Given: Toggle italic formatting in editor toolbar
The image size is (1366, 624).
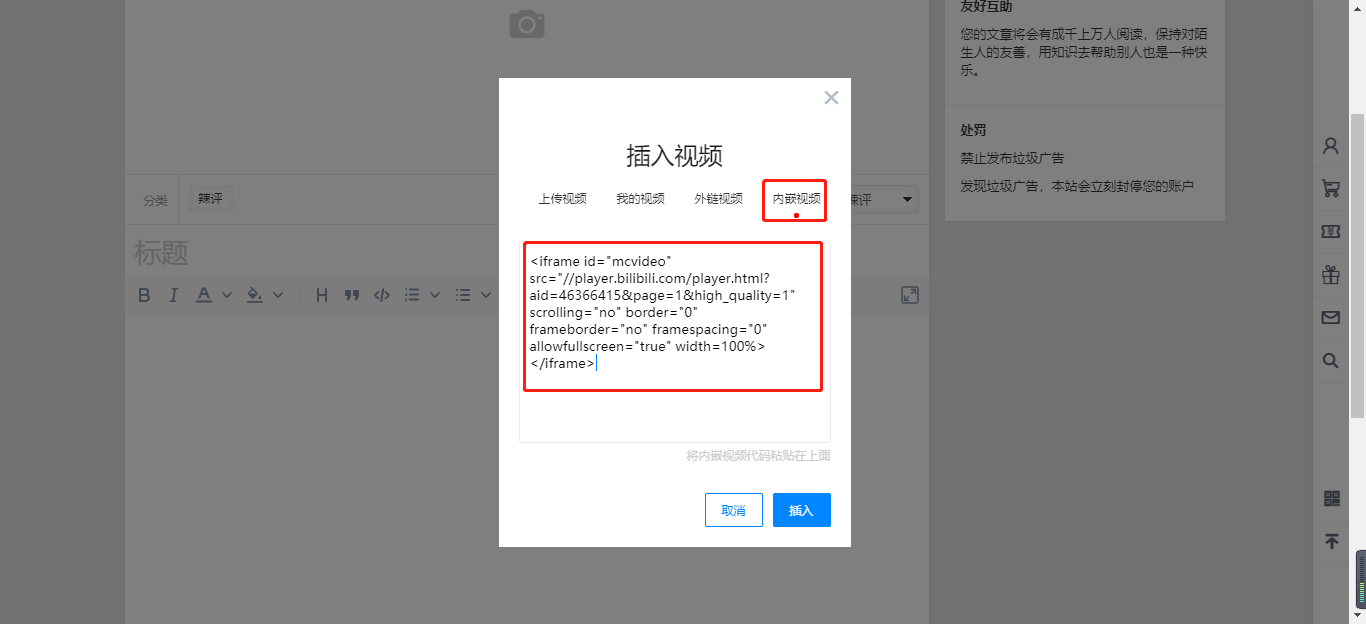Looking at the screenshot, I should 173,295.
